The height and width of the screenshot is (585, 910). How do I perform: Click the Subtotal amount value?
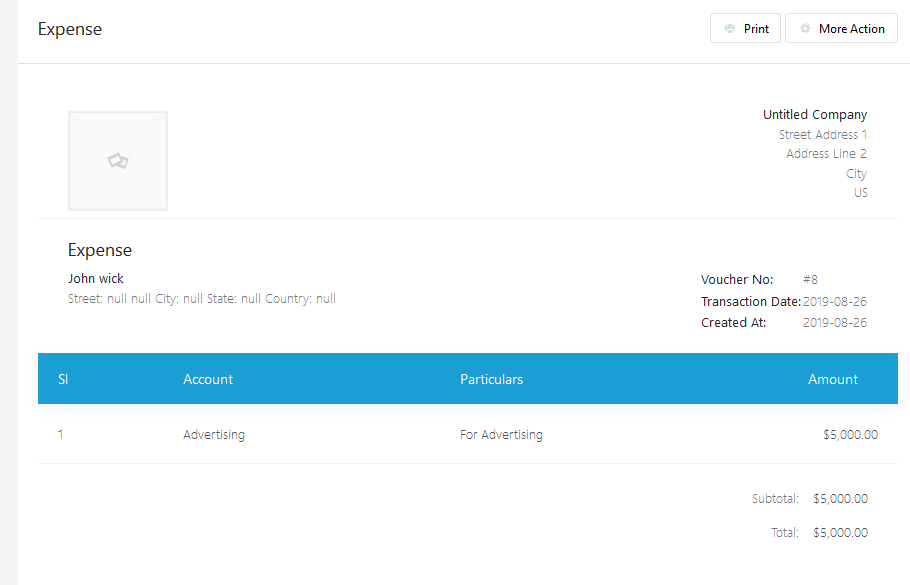(840, 499)
